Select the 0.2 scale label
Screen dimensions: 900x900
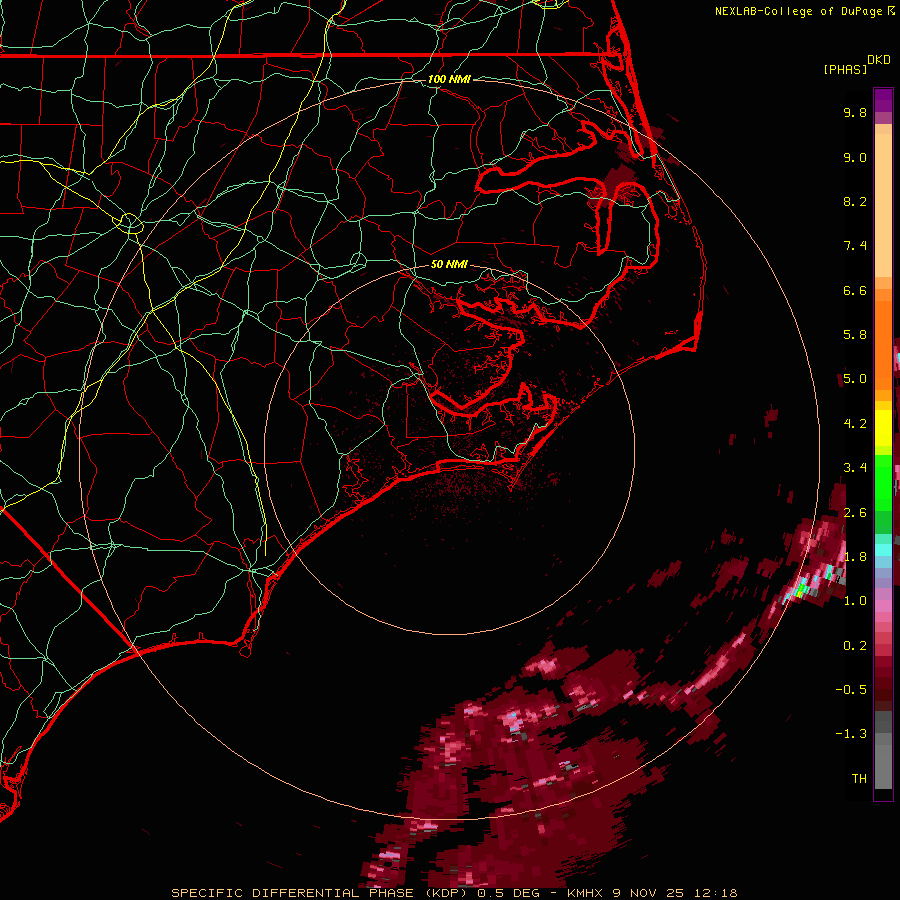pyautogui.click(x=855, y=646)
